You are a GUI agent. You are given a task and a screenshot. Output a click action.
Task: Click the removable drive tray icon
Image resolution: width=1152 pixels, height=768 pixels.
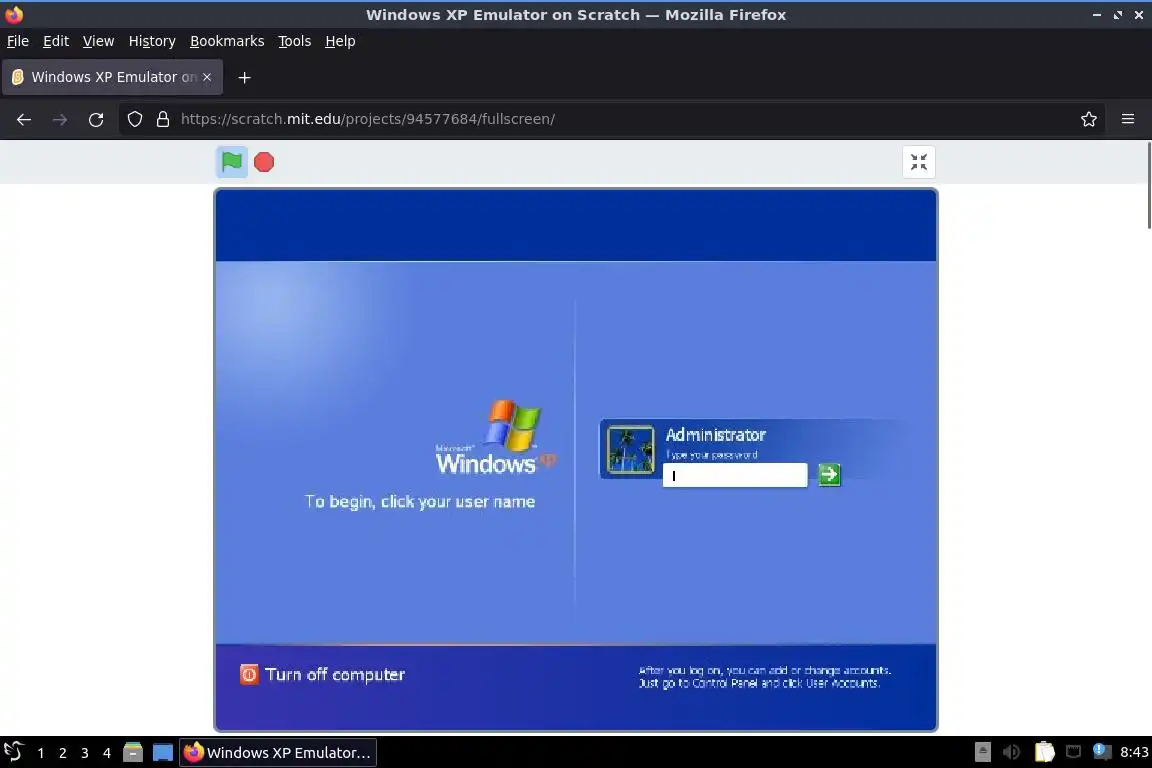point(982,752)
